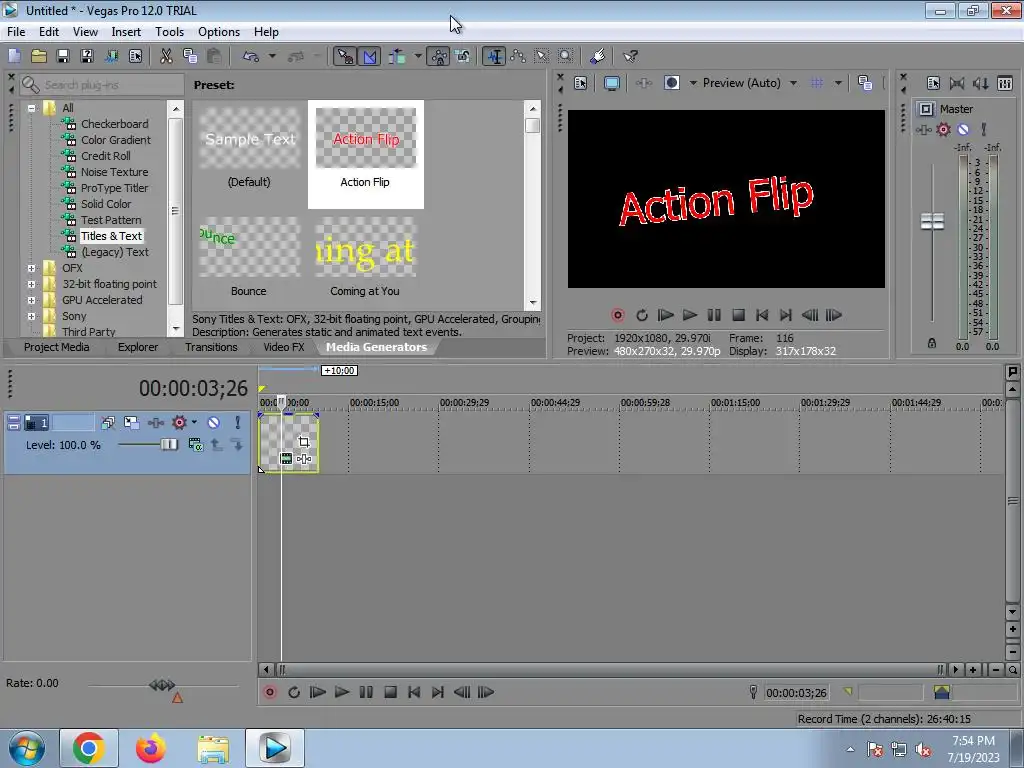Click Copy Snapshot to Clipboard icon

[x=865, y=83]
